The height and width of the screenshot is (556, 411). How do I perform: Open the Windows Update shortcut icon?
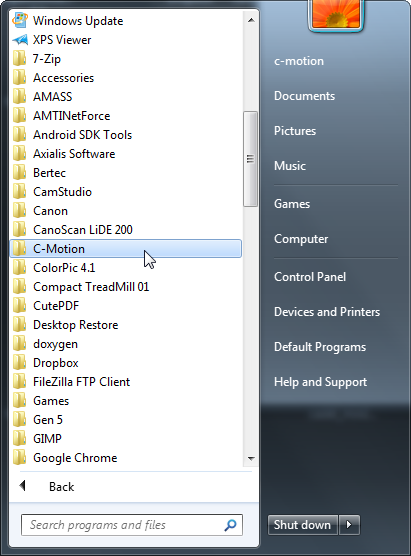tap(20, 20)
